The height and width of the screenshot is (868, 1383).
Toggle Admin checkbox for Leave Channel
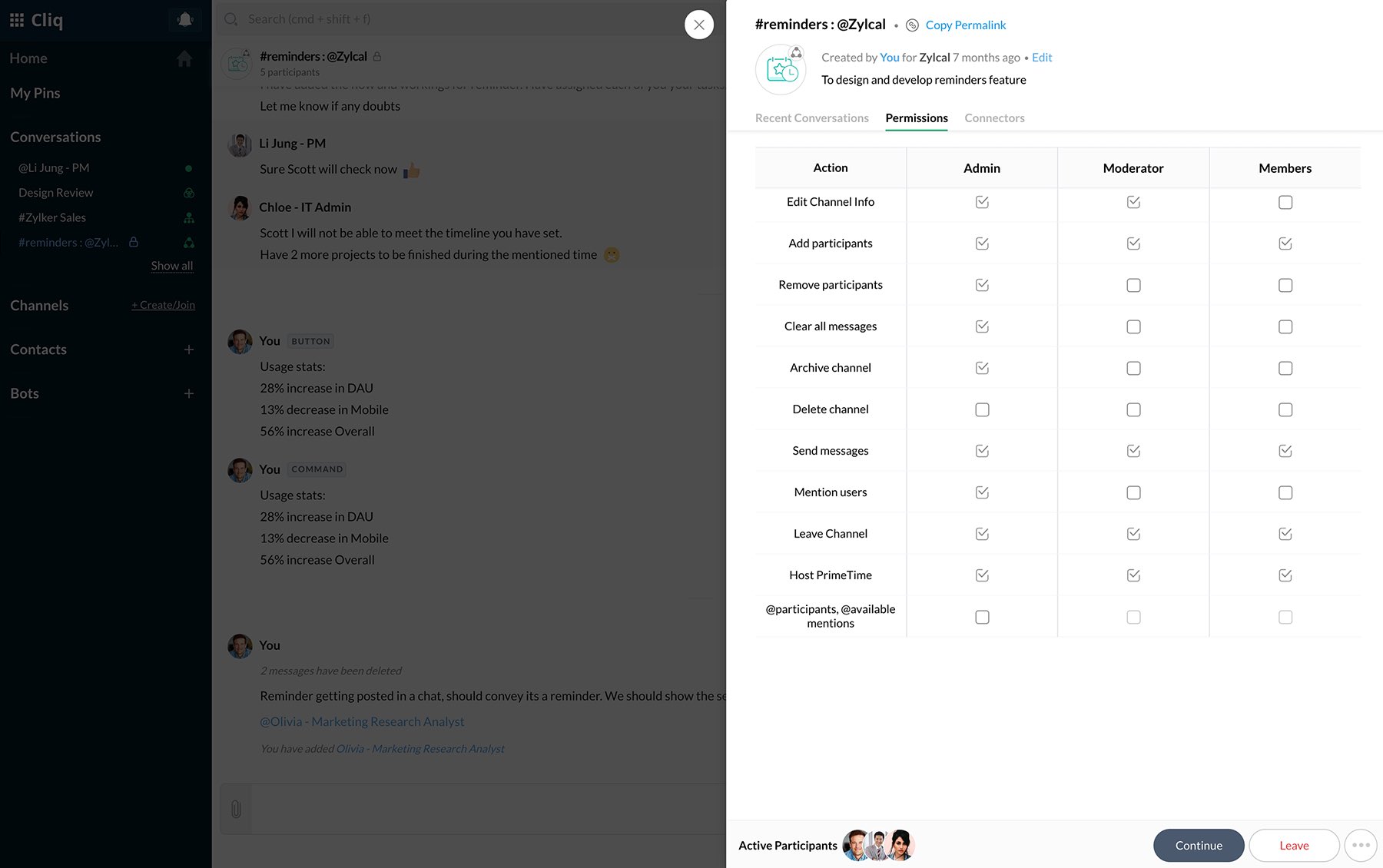click(x=982, y=534)
